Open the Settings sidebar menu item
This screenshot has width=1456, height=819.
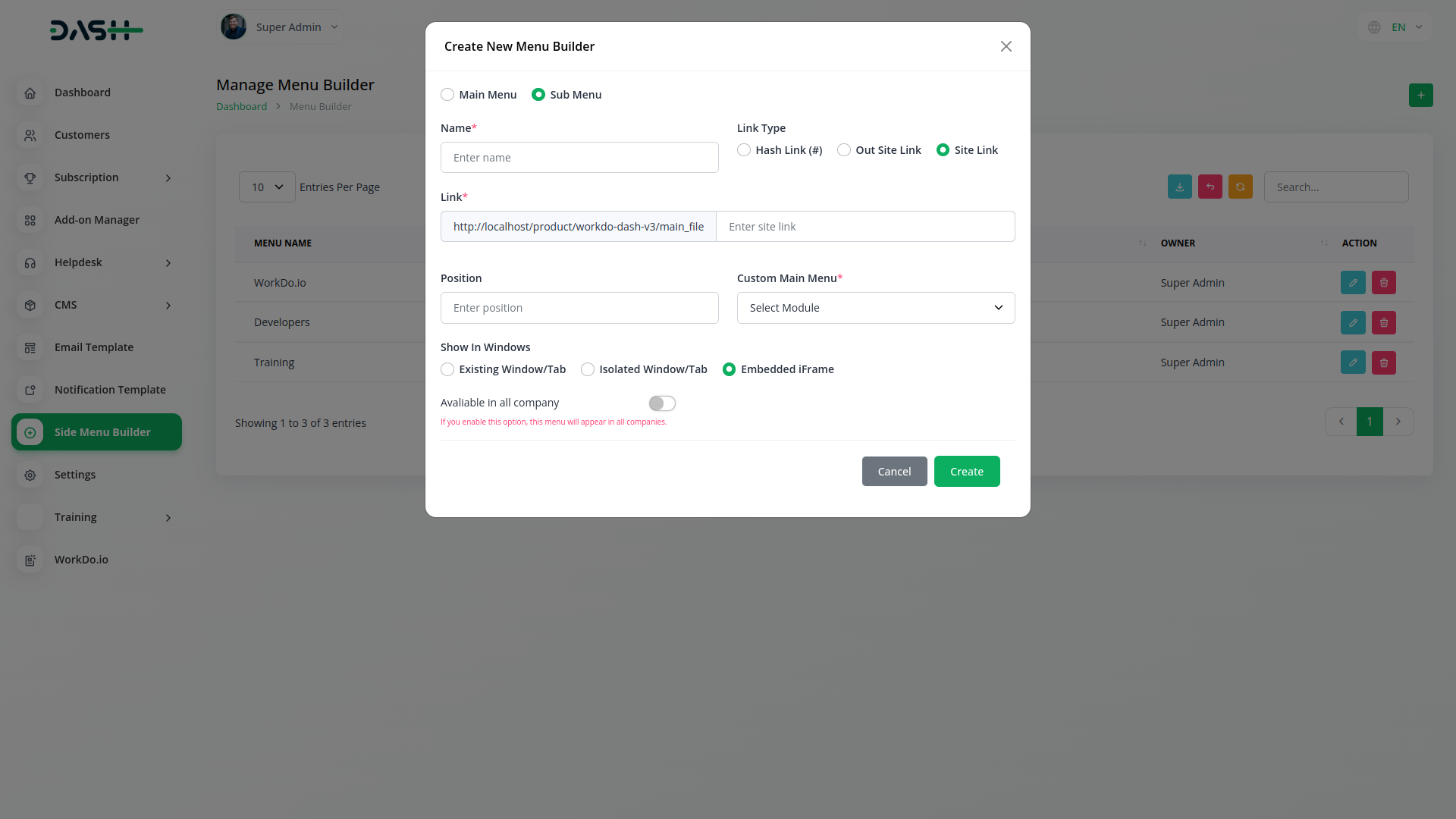click(x=75, y=475)
